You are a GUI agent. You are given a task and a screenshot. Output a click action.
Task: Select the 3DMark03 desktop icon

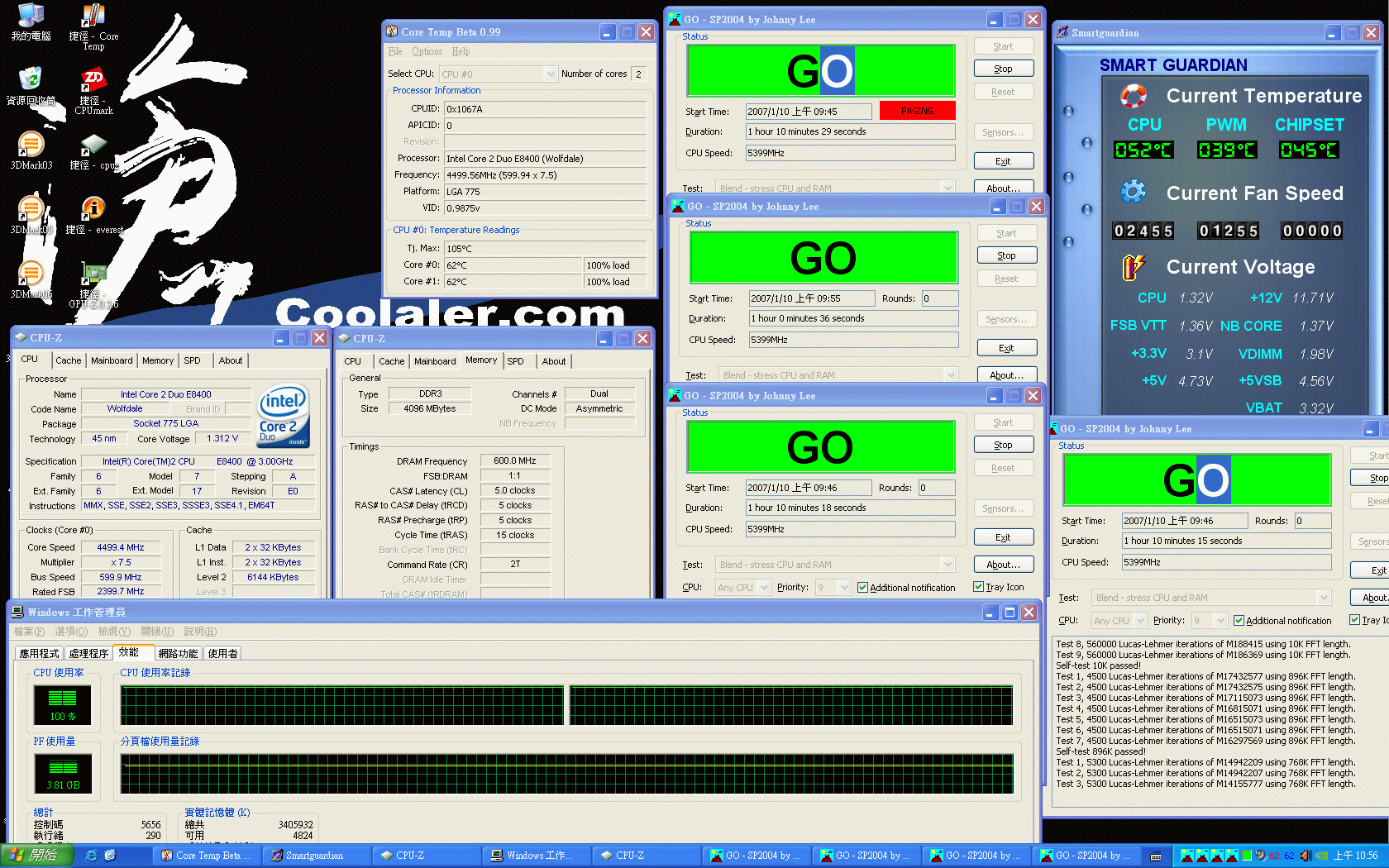31,150
